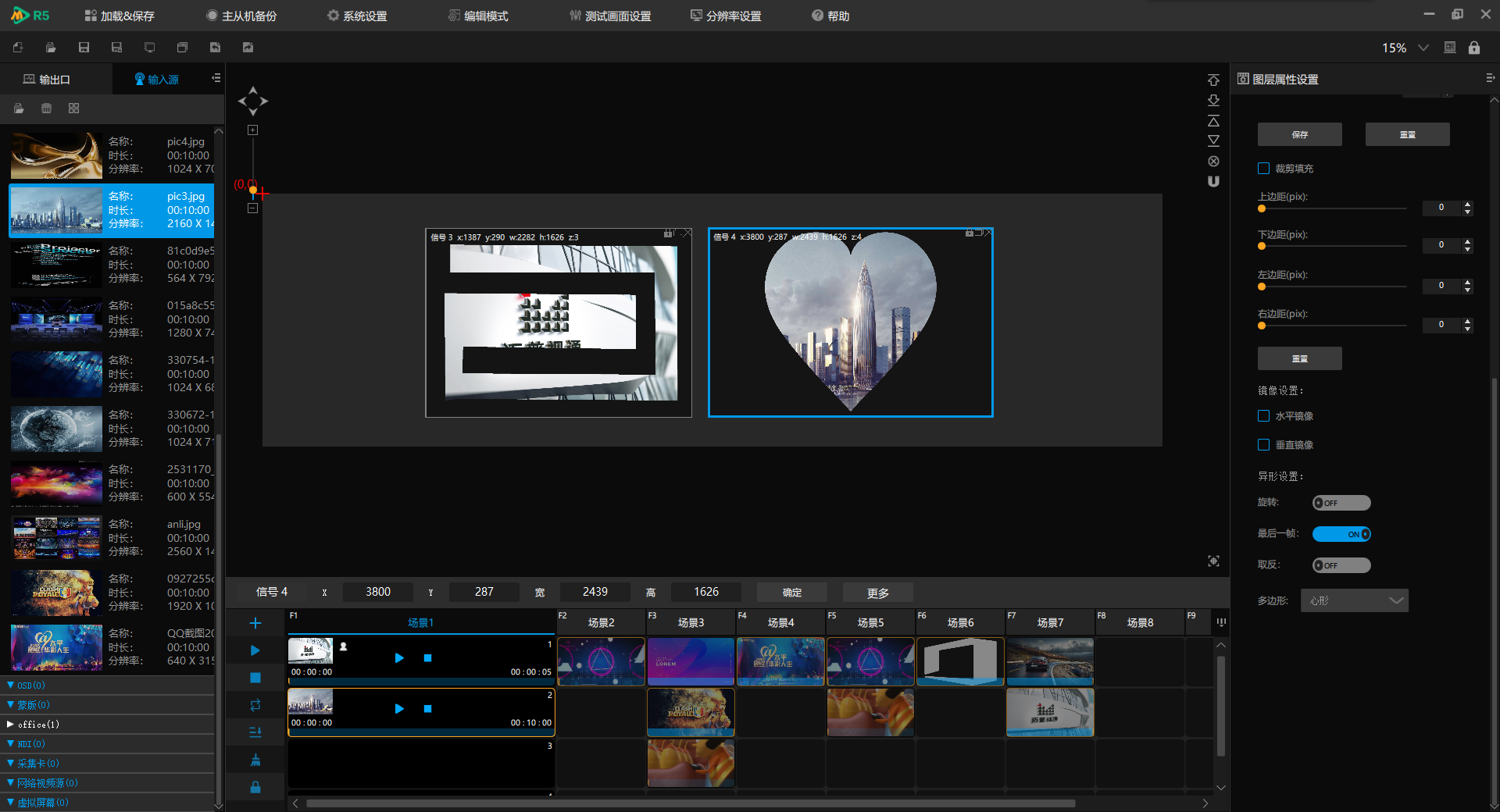Open the 加载&保存 menu

120,16
